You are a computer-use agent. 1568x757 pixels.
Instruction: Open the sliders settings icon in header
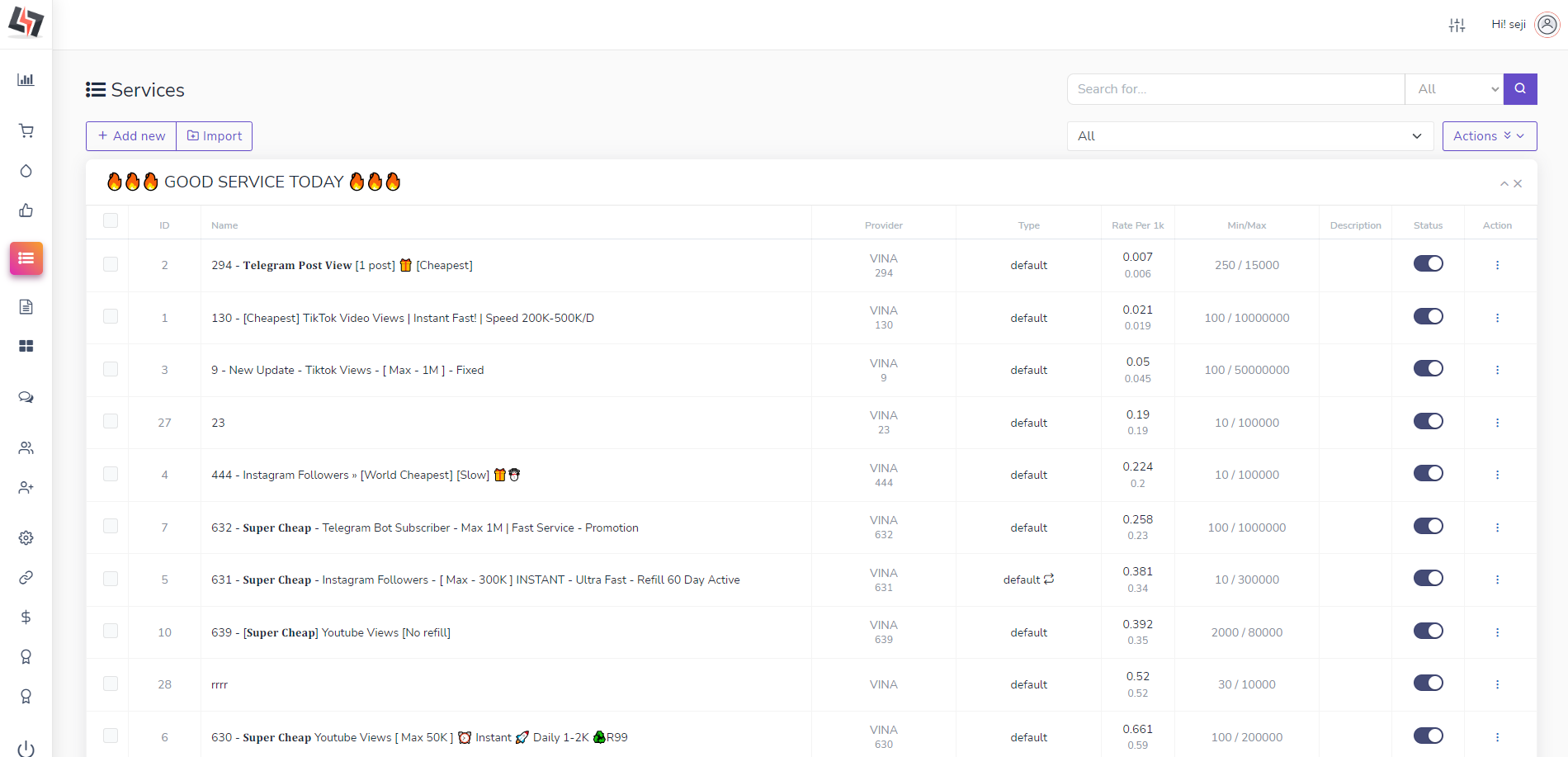click(1457, 25)
